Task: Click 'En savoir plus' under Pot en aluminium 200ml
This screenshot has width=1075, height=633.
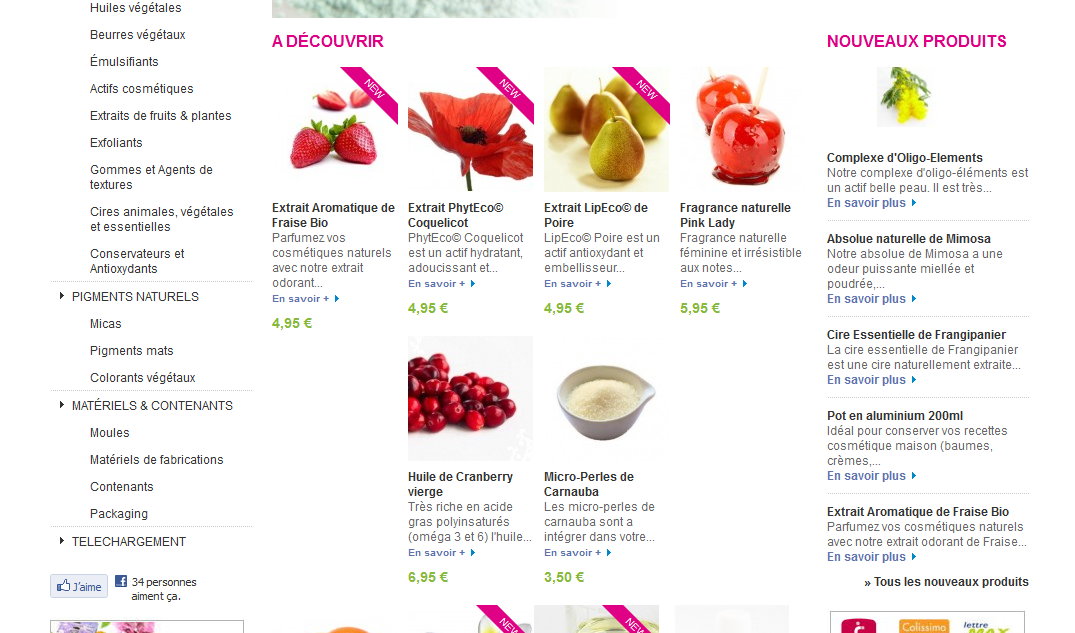Action: 871,476
